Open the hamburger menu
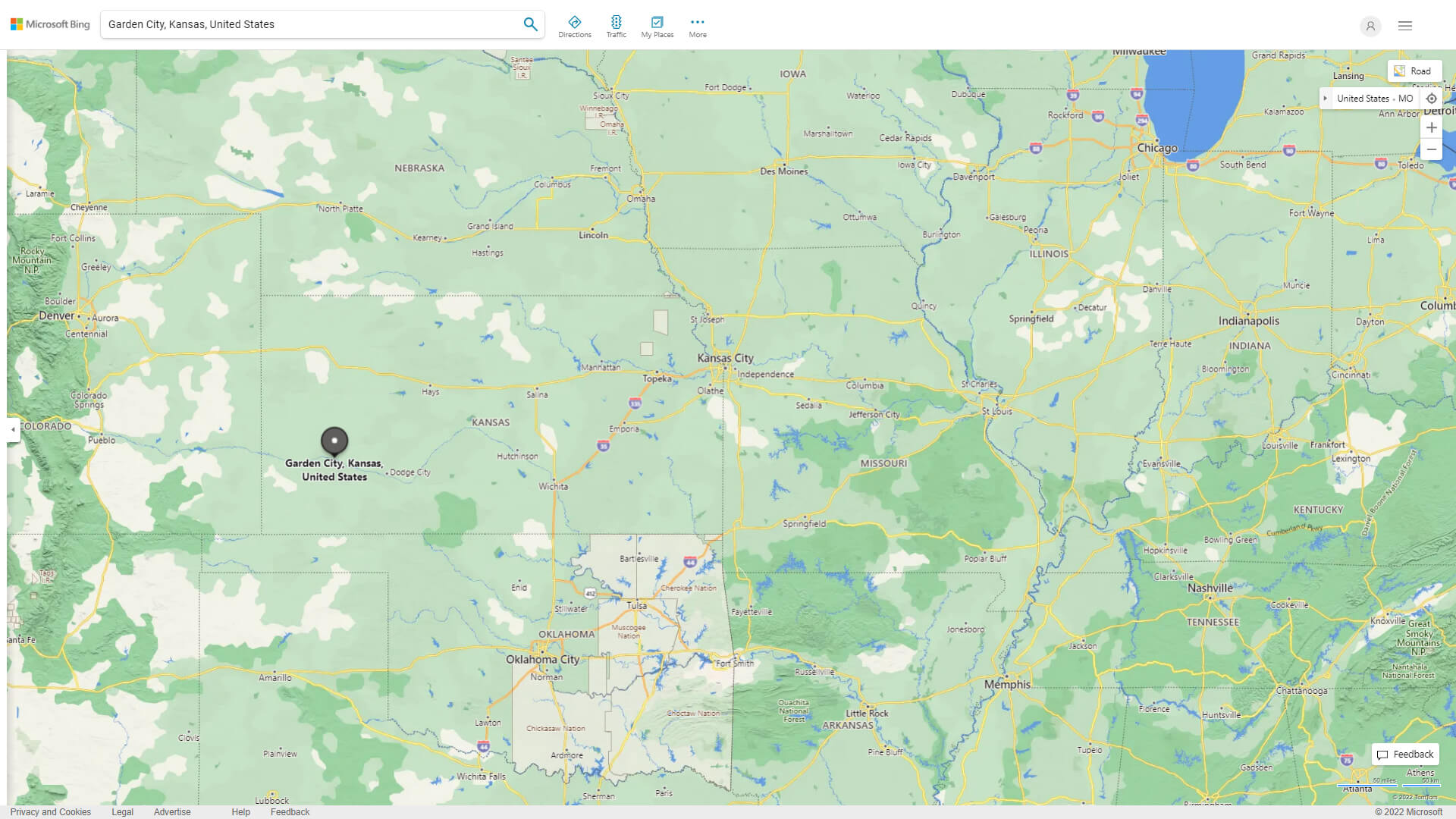This screenshot has height=819, width=1456. point(1406,25)
